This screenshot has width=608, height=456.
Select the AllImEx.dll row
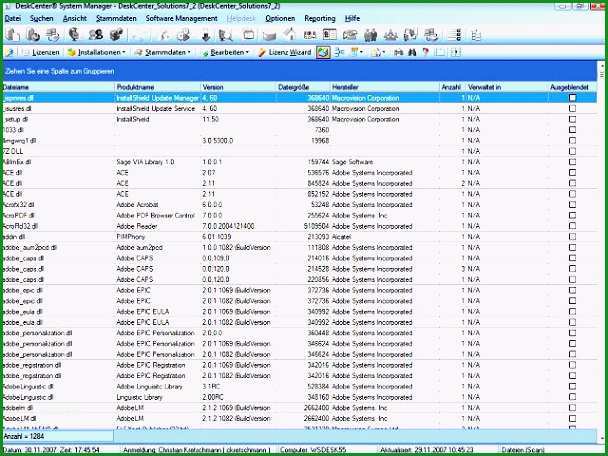pyautogui.click(x=299, y=162)
